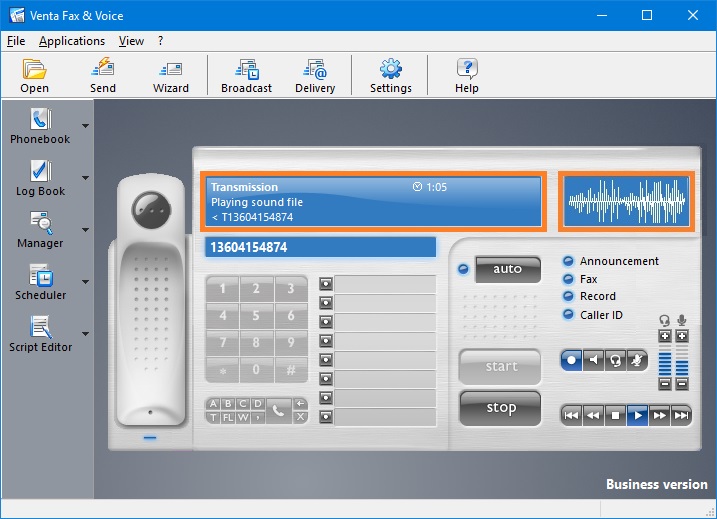Image resolution: width=717 pixels, height=519 pixels.
Task: Click the third speed-dial slot button
Action: pyautogui.click(x=326, y=322)
